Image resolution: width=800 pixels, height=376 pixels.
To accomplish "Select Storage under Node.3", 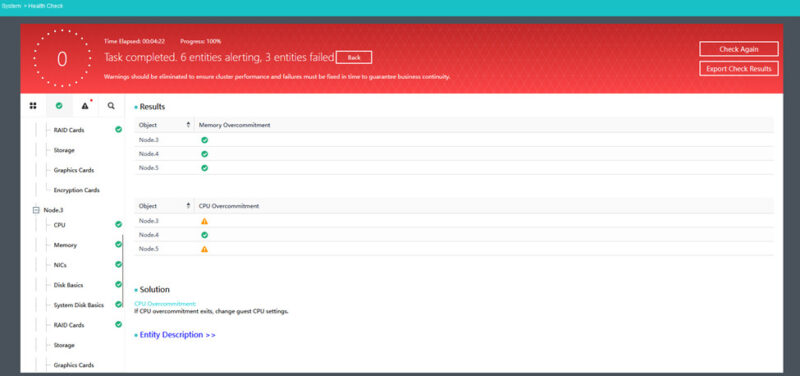I will pyautogui.click(x=64, y=345).
